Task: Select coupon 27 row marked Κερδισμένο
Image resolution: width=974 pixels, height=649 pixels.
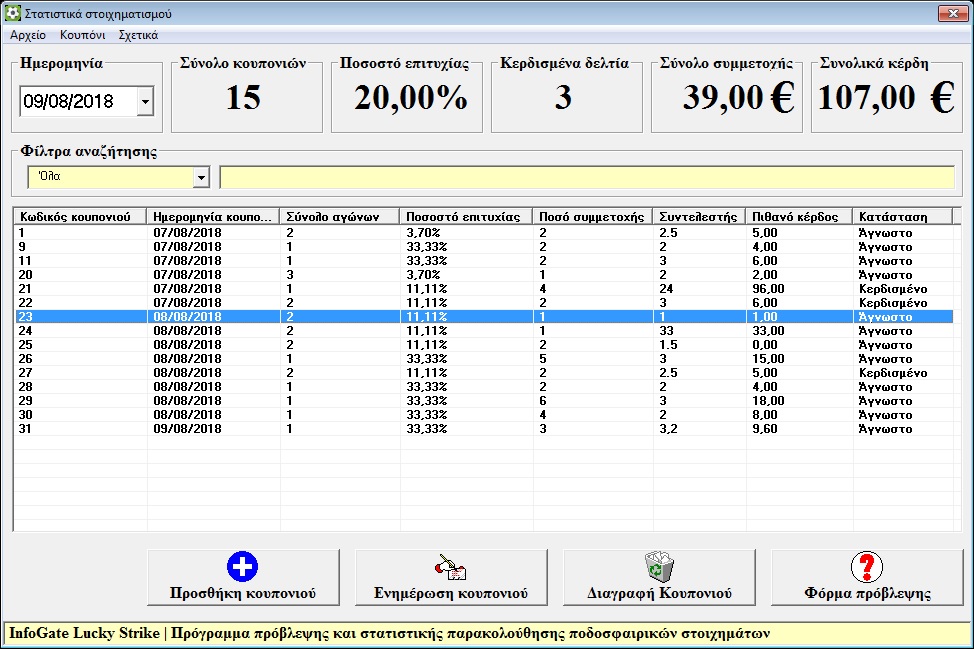Action: 80,372
